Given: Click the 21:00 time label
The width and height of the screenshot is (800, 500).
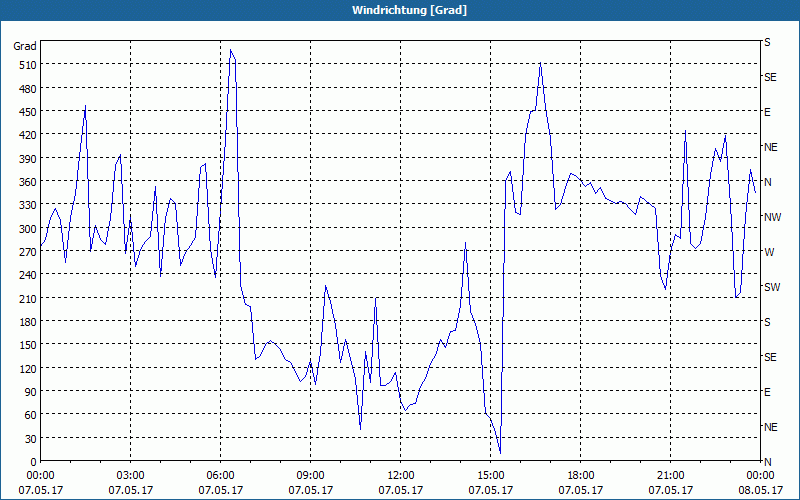Looking at the screenshot, I should 671,476.
